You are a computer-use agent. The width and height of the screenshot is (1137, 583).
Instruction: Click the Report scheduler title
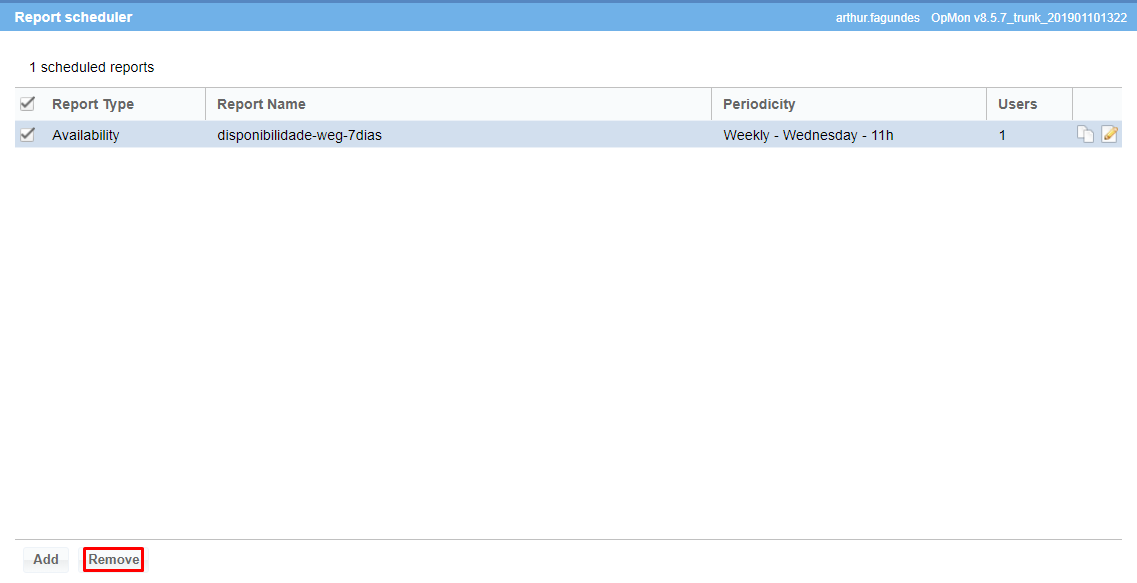pyautogui.click(x=73, y=17)
